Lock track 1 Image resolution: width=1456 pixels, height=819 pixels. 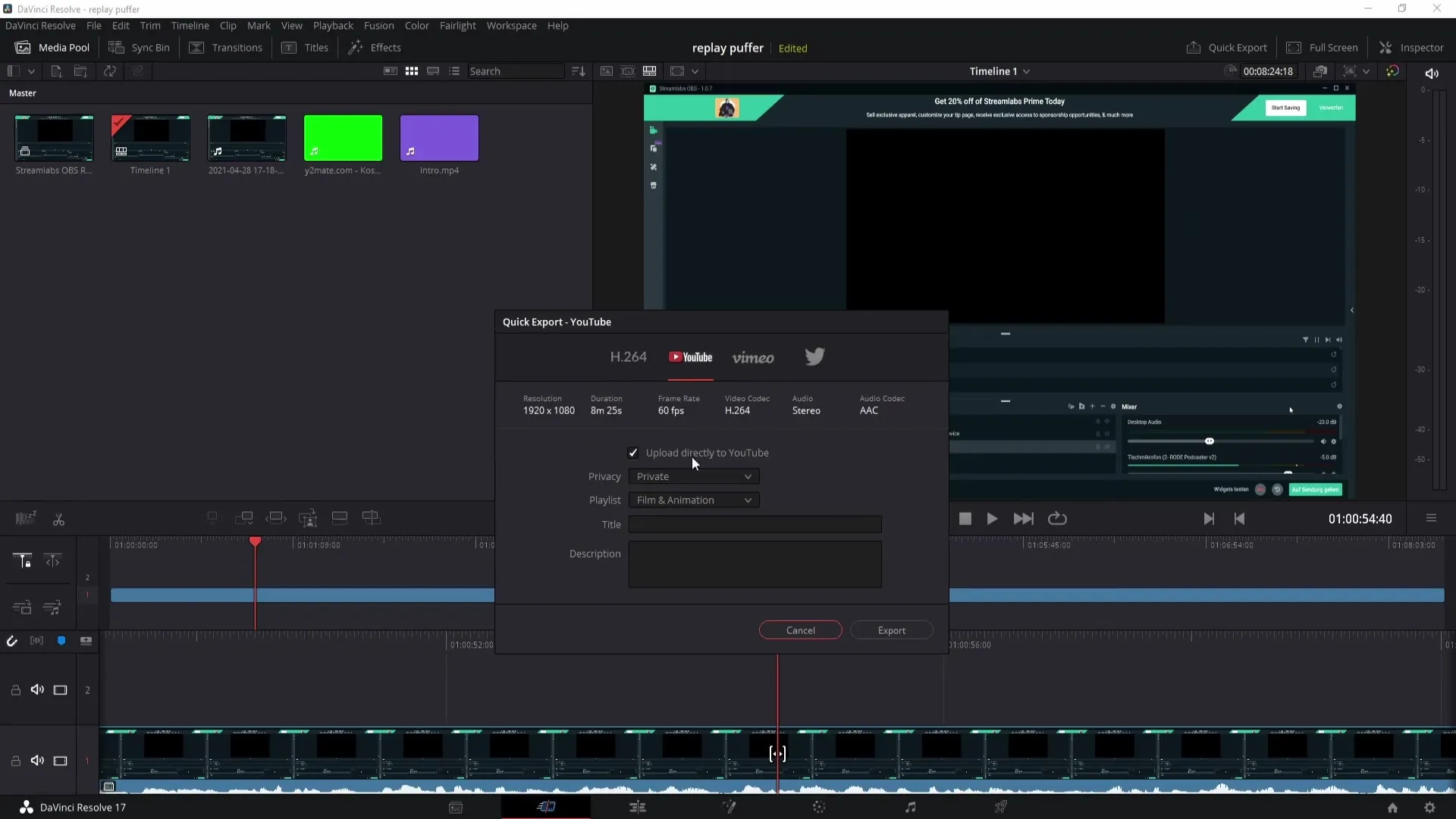[x=15, y=761]
